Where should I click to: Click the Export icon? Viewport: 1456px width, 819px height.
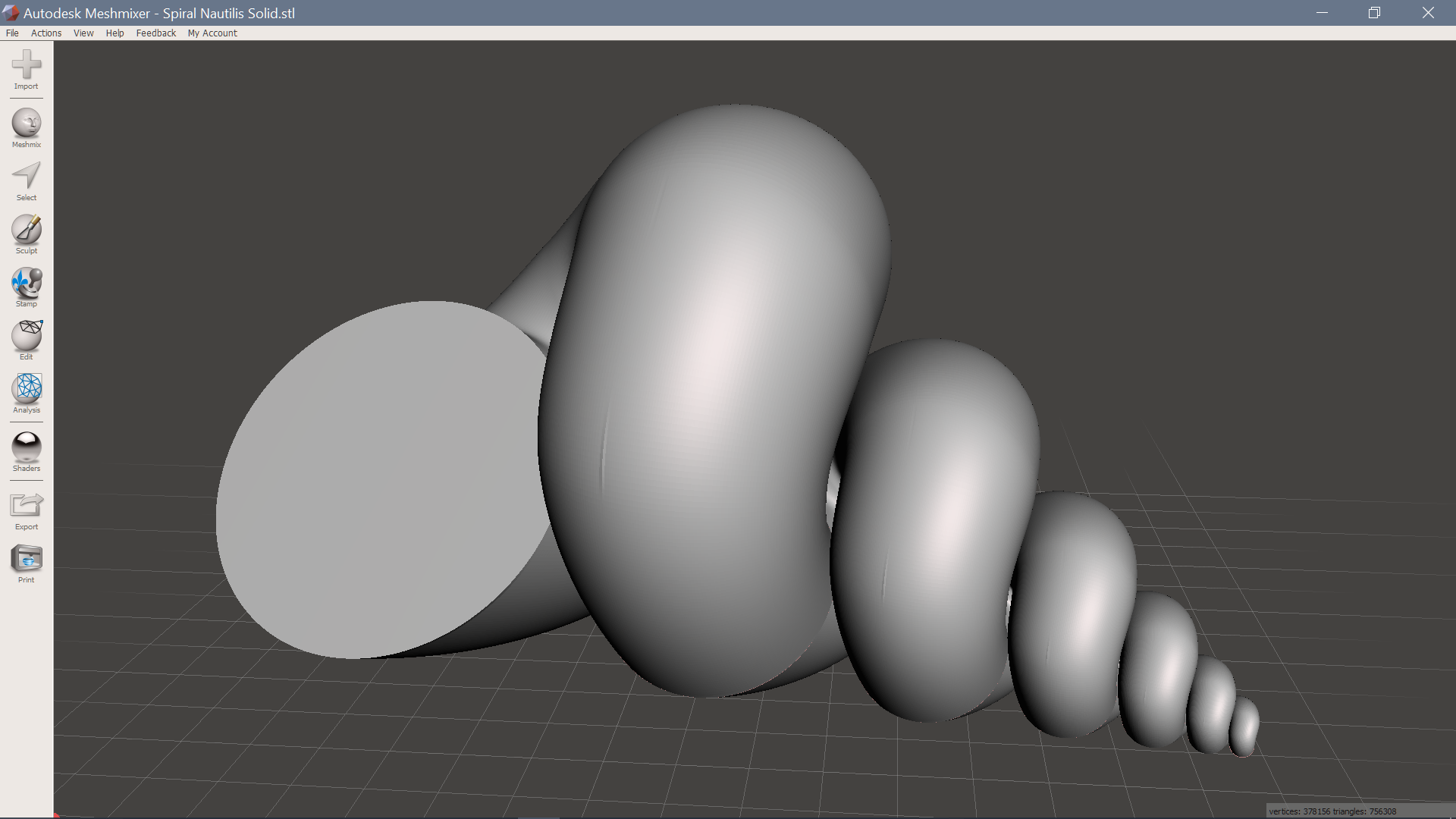tap(27, 505)
